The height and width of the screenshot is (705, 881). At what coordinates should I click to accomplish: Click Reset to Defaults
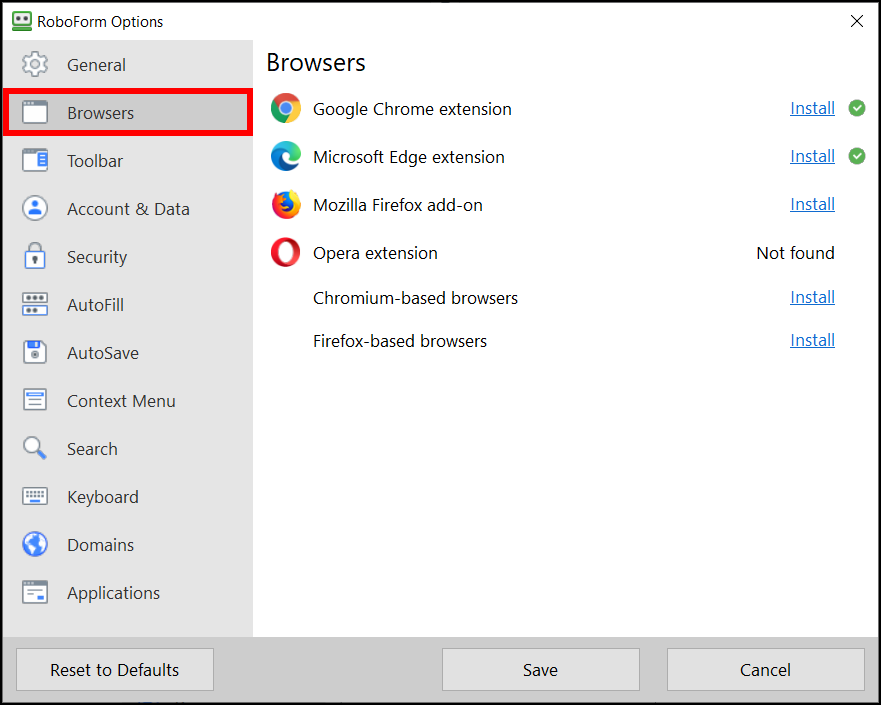[x=114, y=669]
